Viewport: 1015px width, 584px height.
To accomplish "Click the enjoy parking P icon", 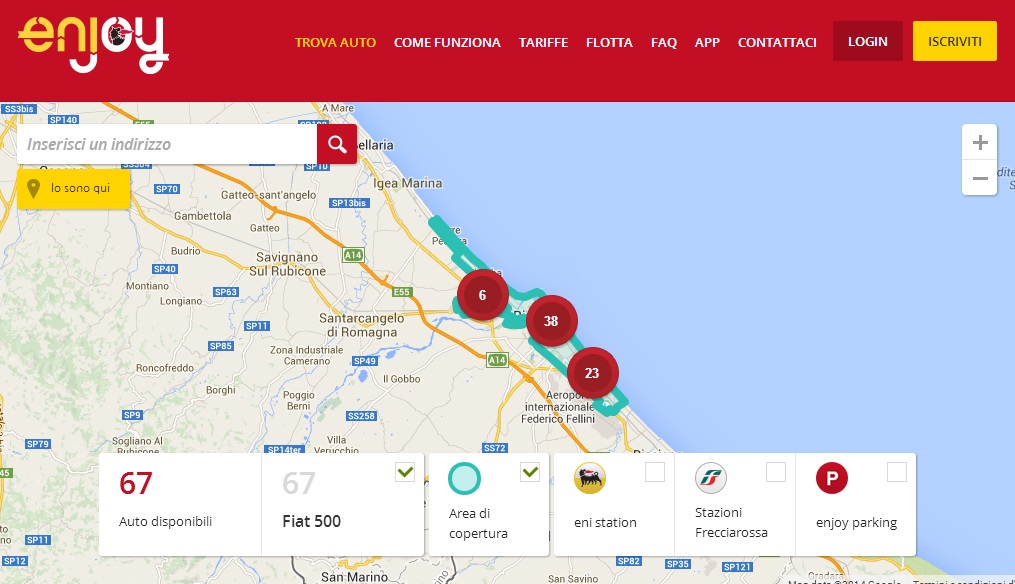I will [831, 478].
